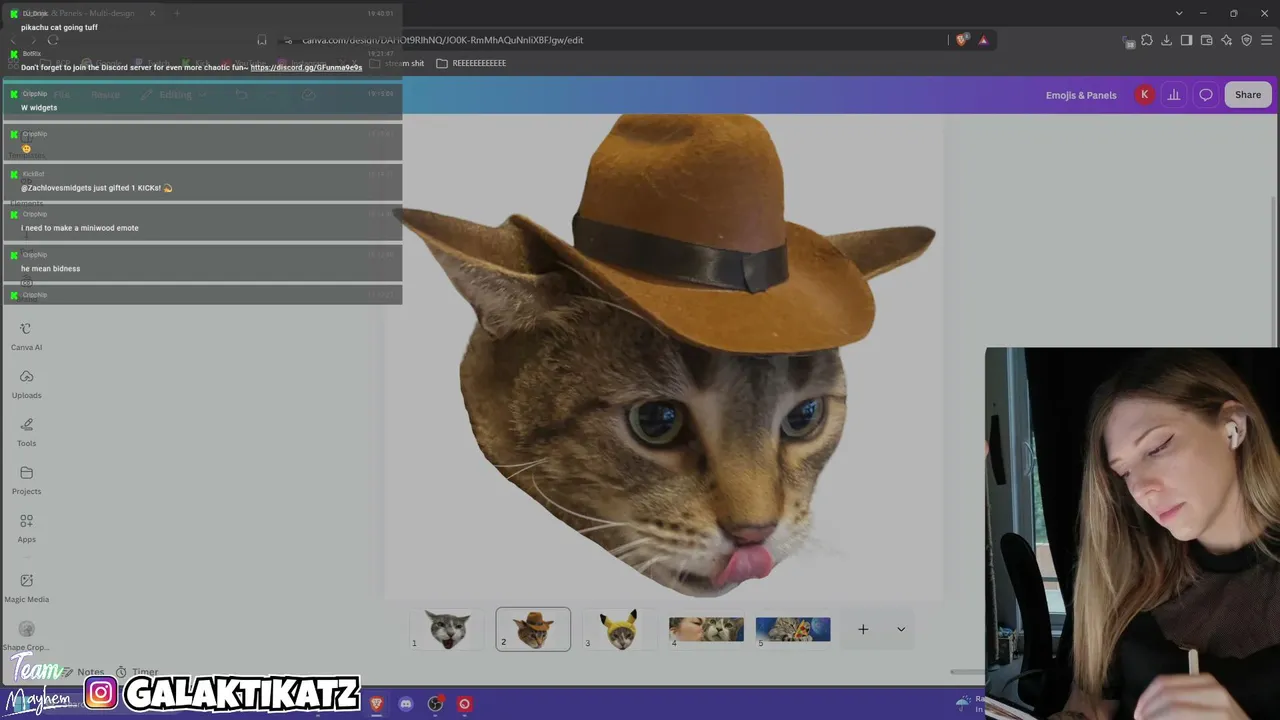1280x720 pixels.
Task: Select page 1 gray cat thumbnail
Action: (x=447, y=629)
